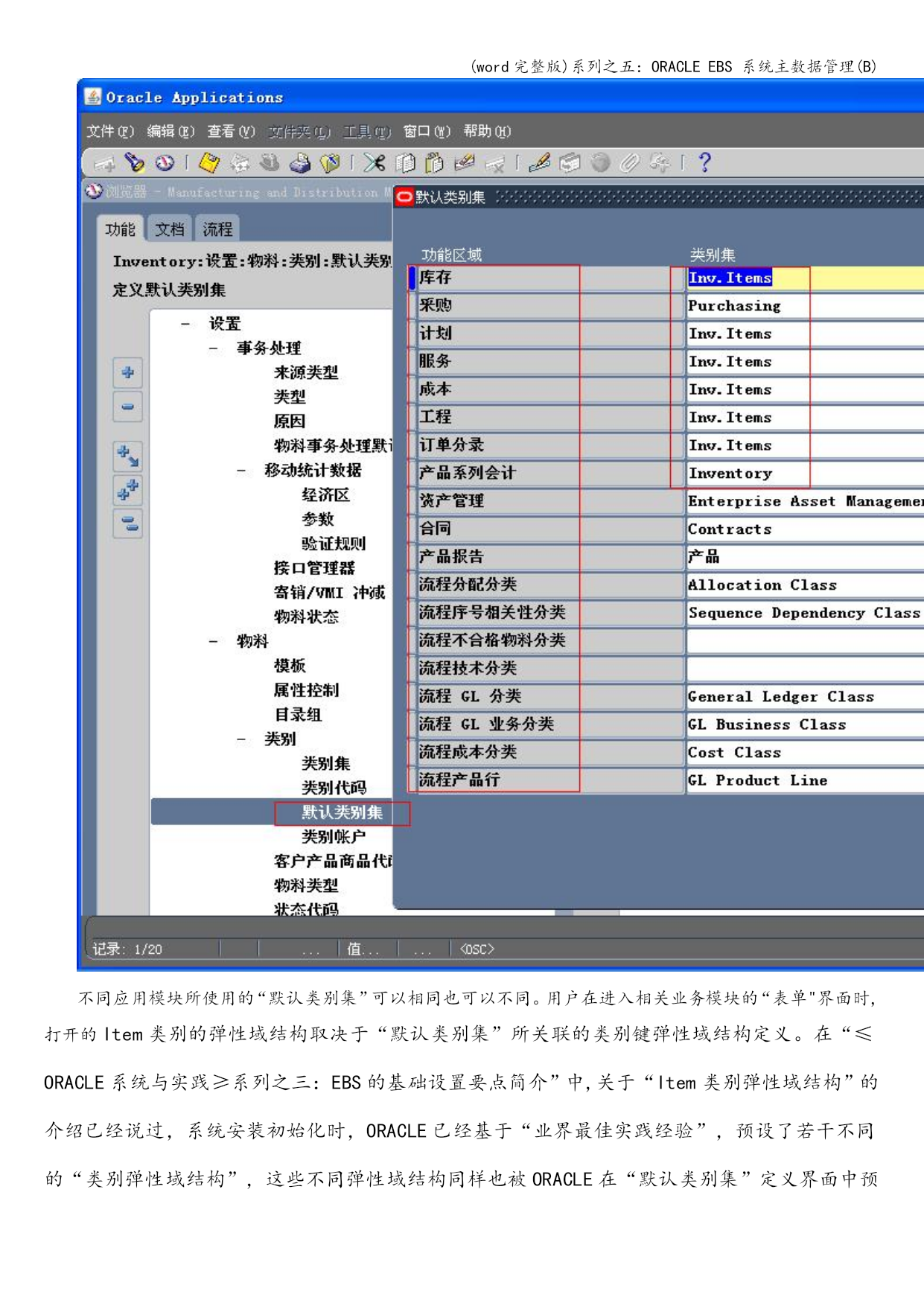Open the 帮助(H) menu
This screenshot has height=1306, width=924.
487,132
